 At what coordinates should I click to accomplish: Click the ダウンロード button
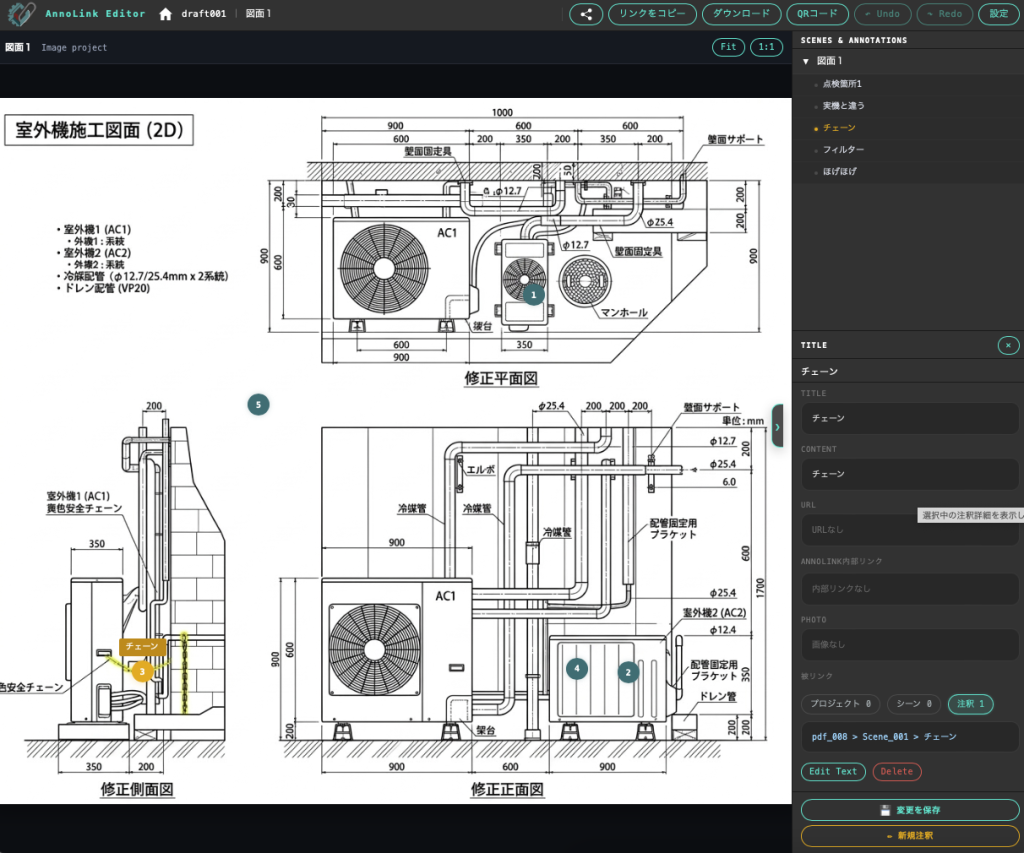coord(741,14)
